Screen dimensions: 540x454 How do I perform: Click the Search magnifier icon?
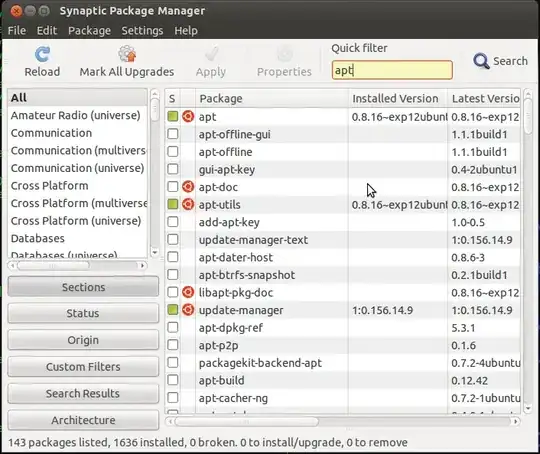pos(481,61)
